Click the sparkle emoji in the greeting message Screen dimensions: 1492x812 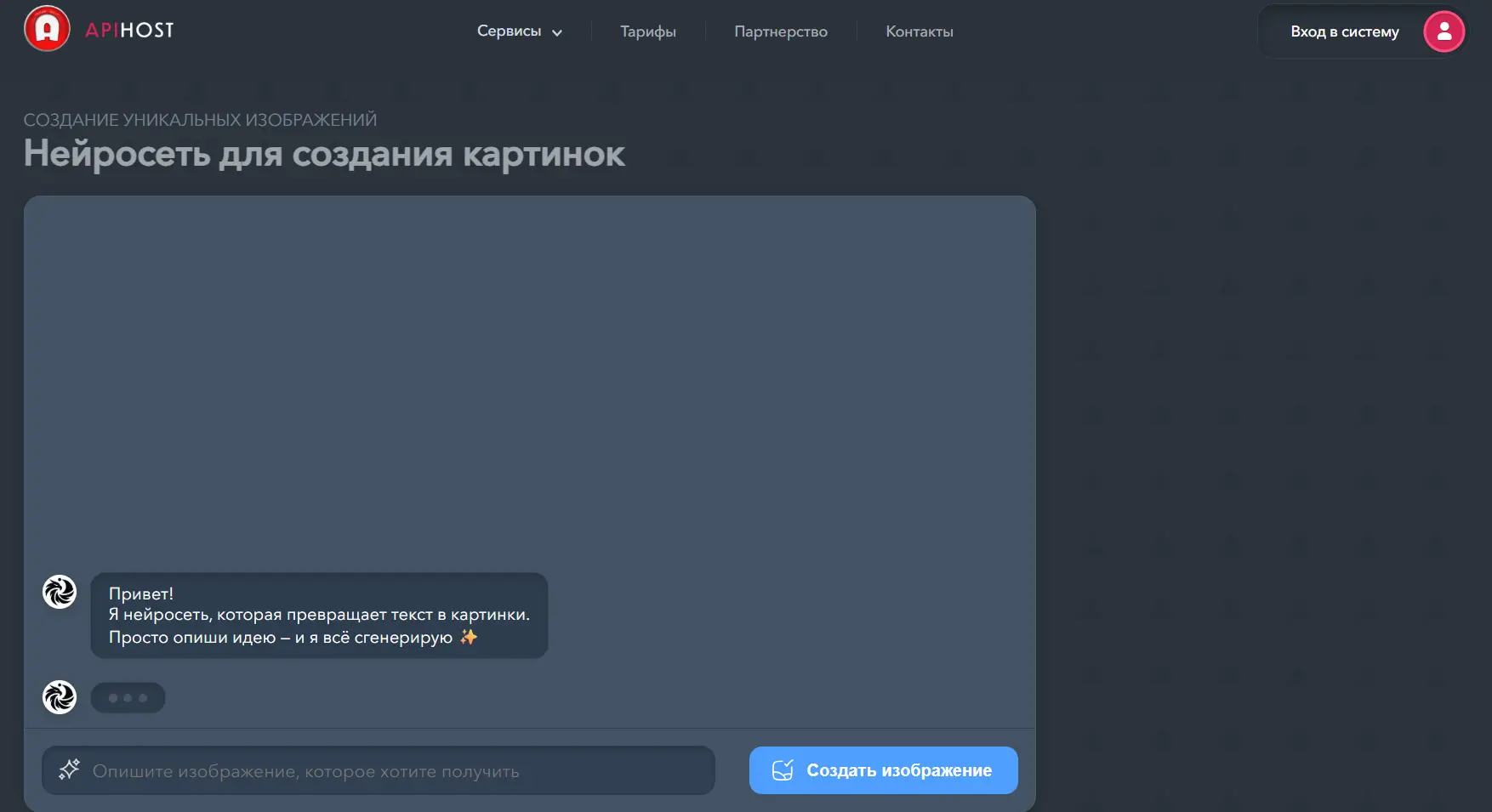coord(469,637)
